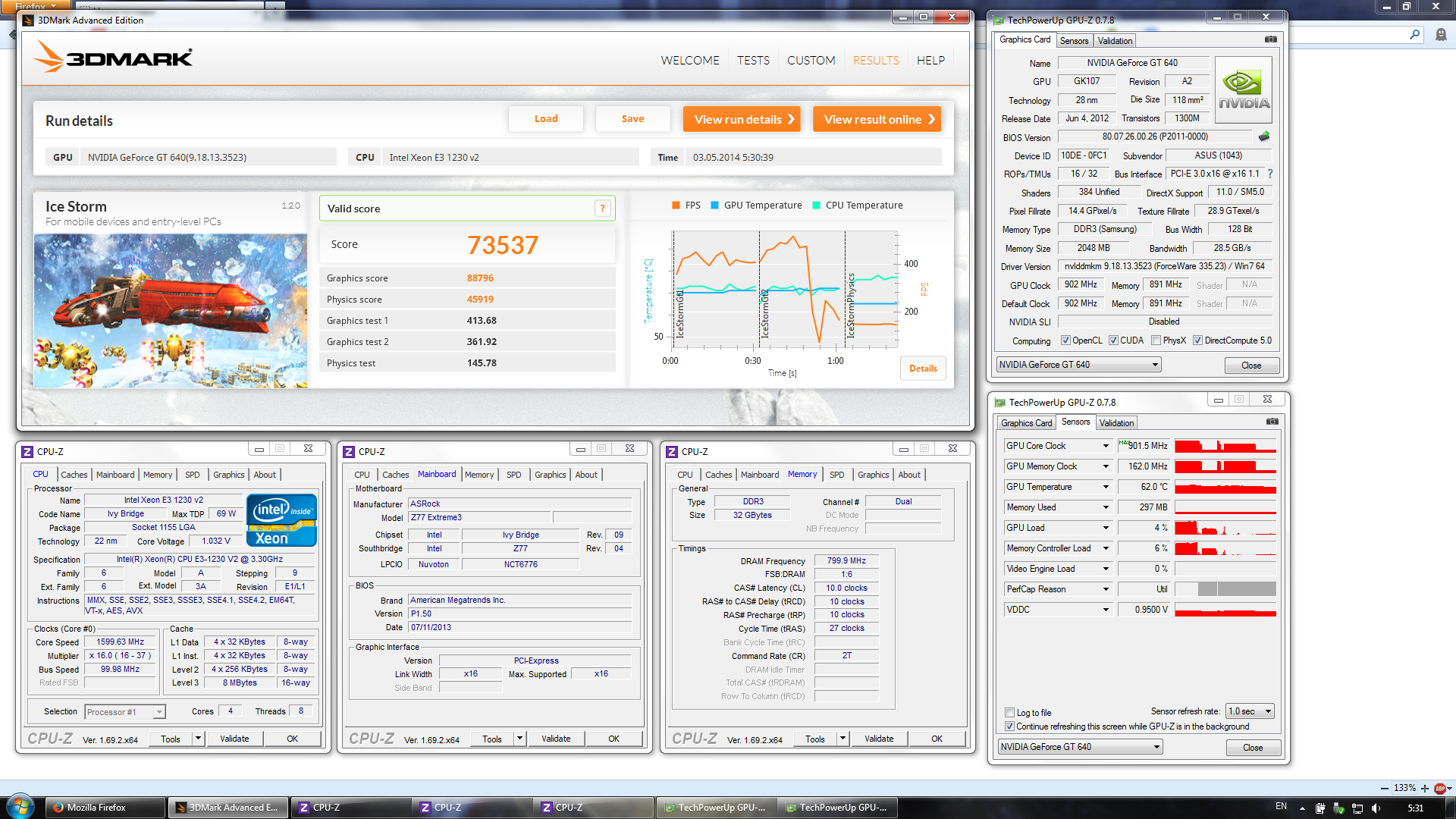Click the BIOS version save chip icon

(1263, 136)
